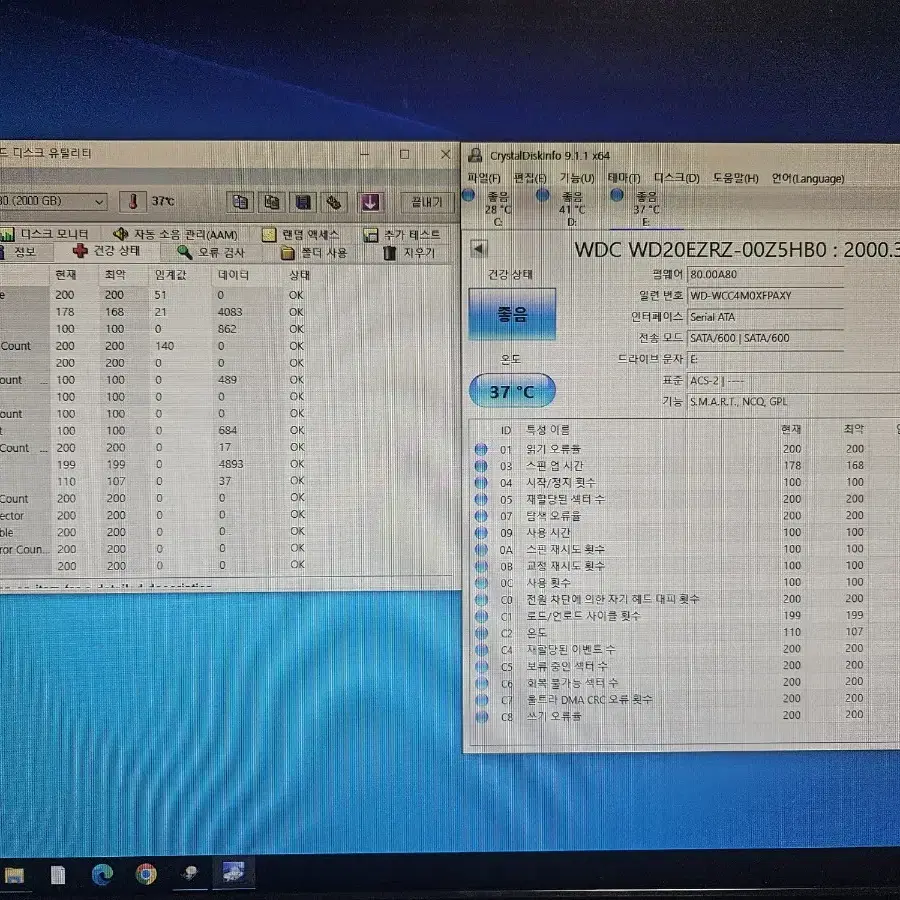Switch to the 디스크 모니터 tab
The width and height of the screenshot is (900, 900).
point(47,234)
